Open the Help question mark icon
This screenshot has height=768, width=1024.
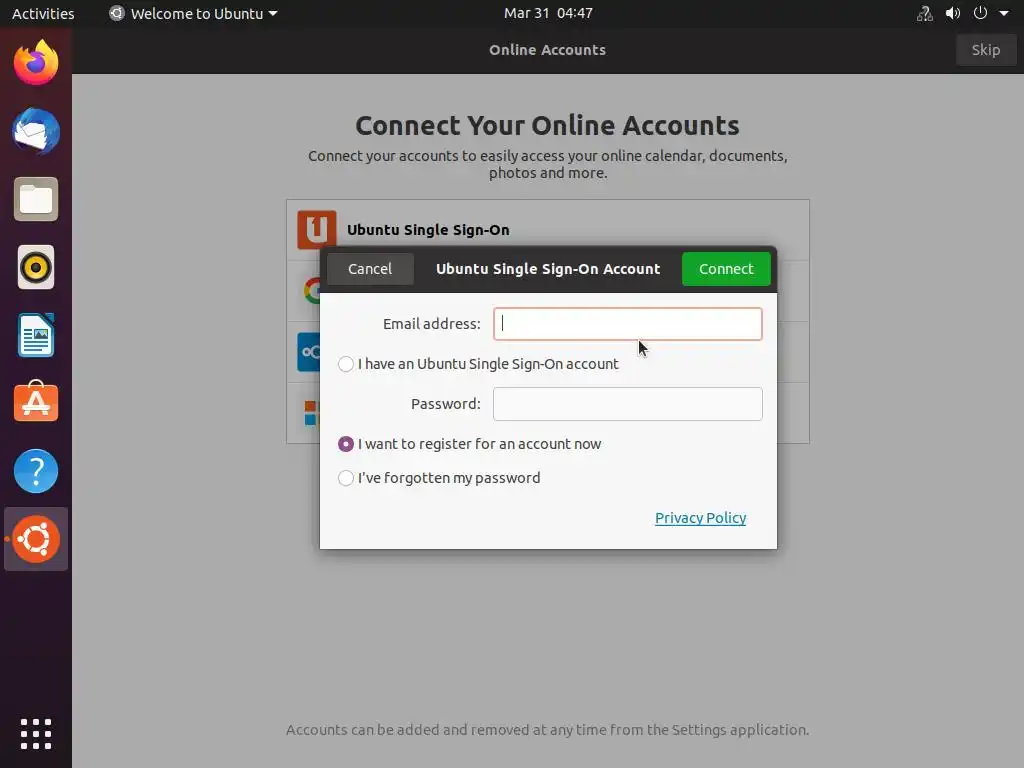pyautogui.click(x=36, y=471)
